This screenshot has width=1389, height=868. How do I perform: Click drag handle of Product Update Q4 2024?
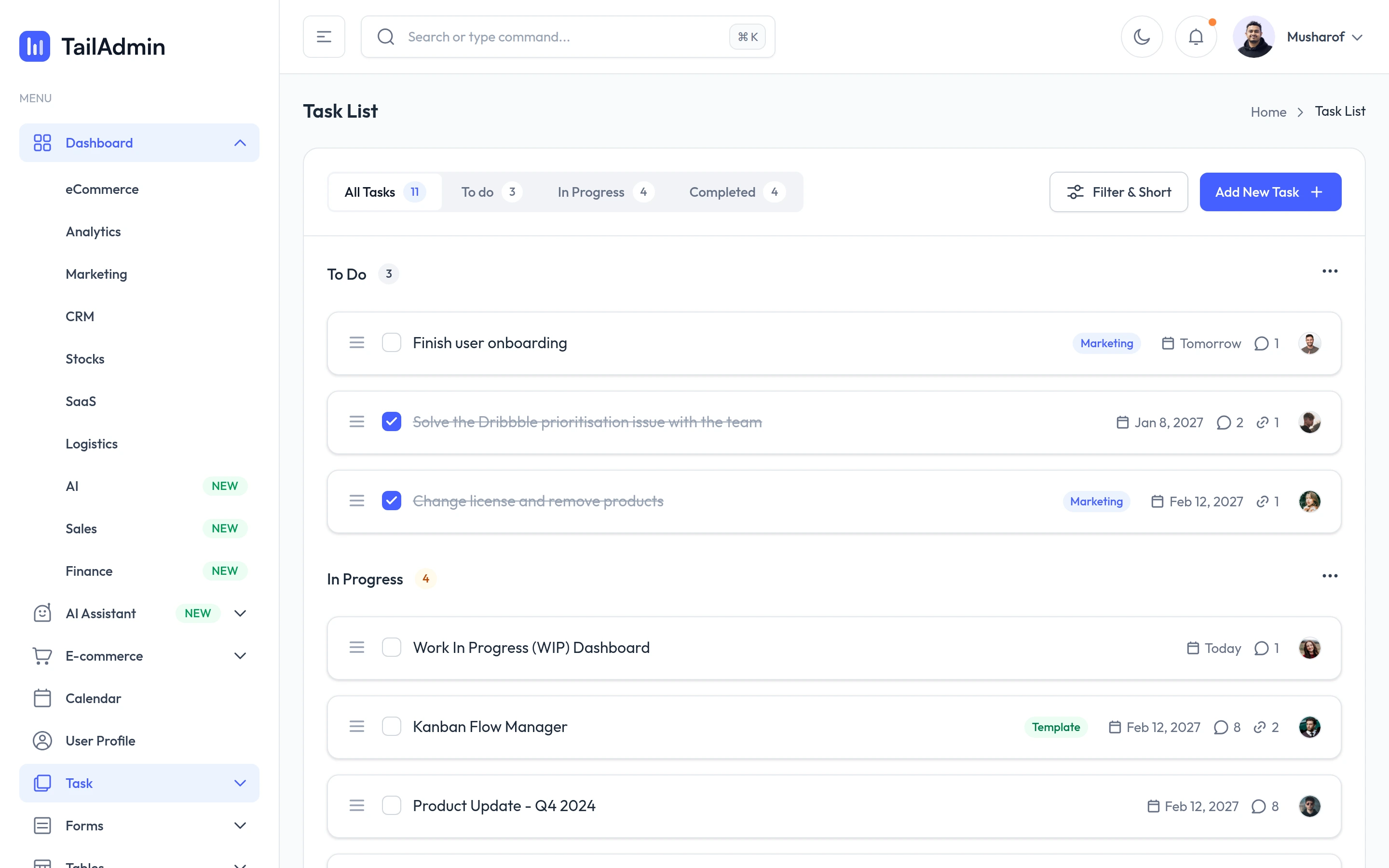tap(356, 806)
